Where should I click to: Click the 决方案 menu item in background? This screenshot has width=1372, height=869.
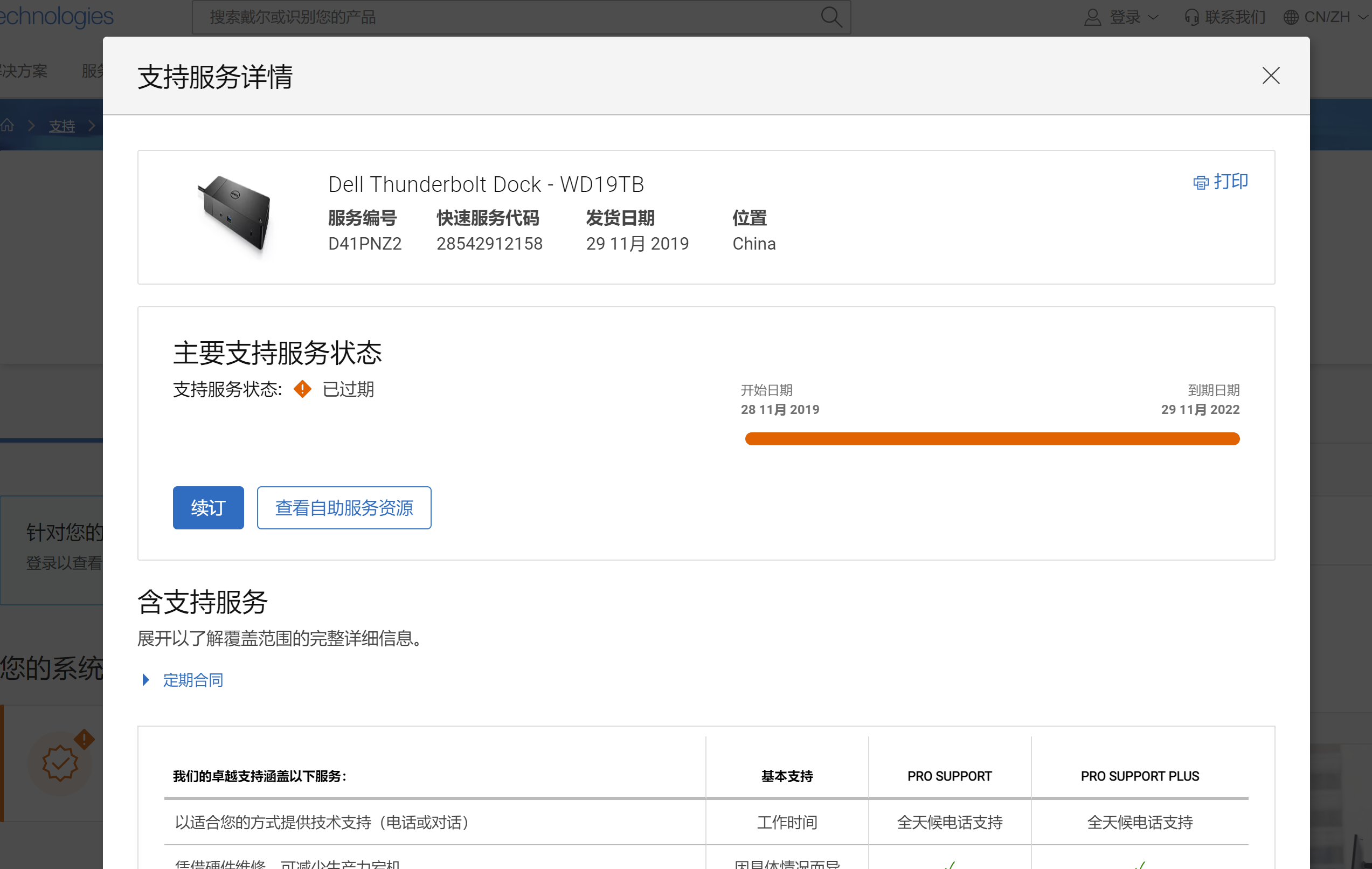click(24, 71)
